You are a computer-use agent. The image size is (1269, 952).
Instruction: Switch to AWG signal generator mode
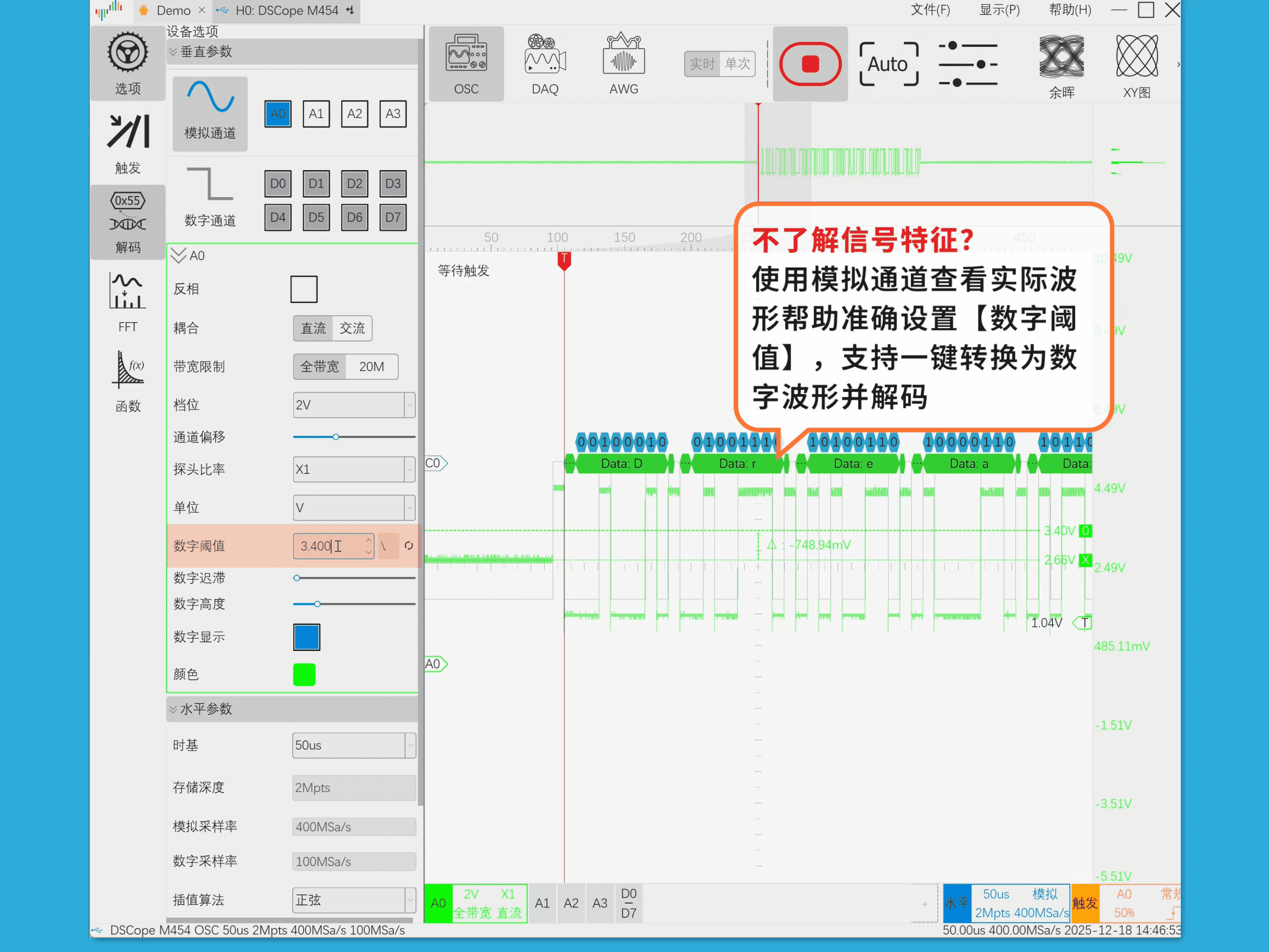coord(623,63)
